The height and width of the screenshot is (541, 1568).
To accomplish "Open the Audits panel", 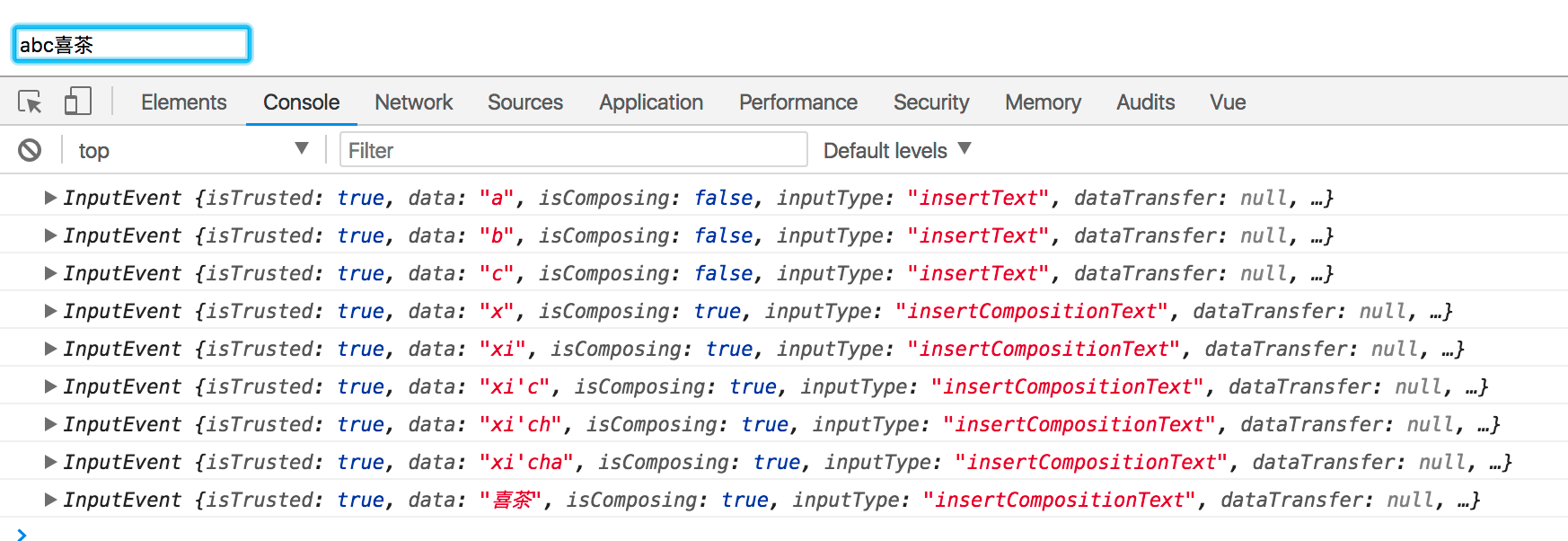I will coord(1145,102).
